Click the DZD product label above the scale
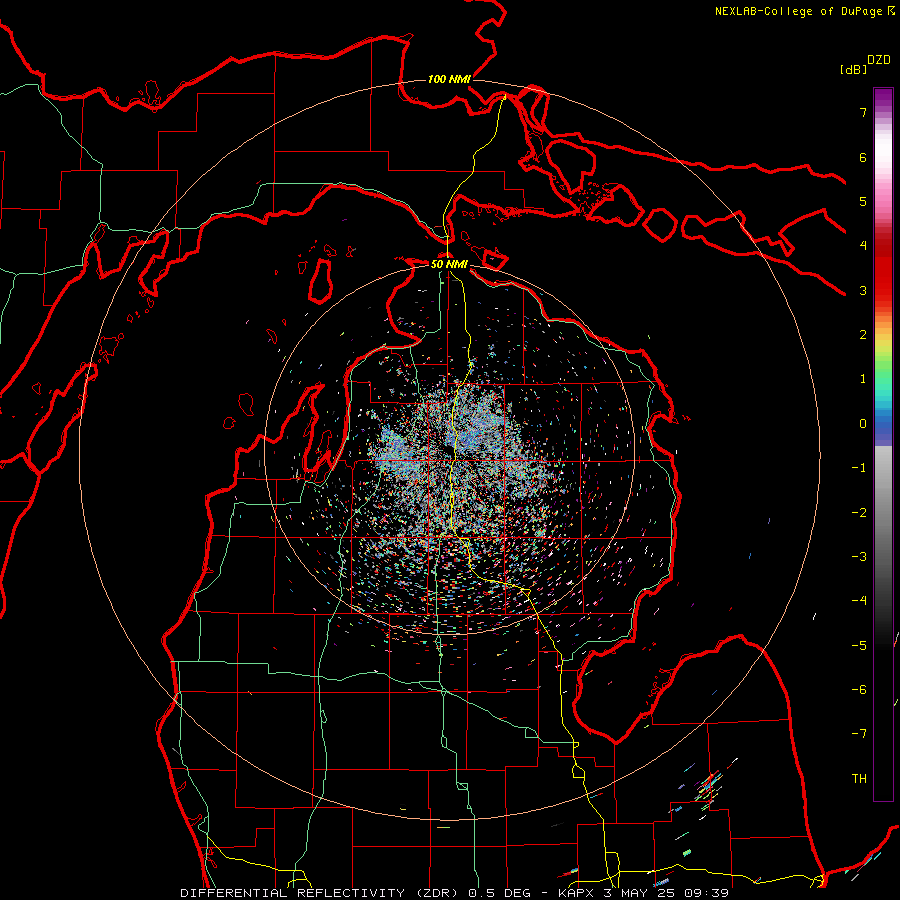Image resolution: width=900 pixels, height=900 pixels. pyautogui.click(x=879, y=60)
